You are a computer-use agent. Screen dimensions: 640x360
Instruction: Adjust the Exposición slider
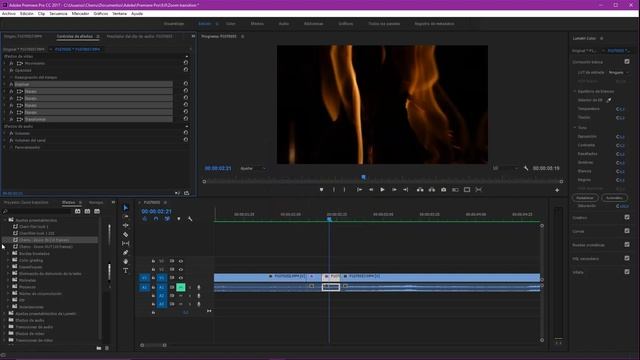(x=620, y=136)
